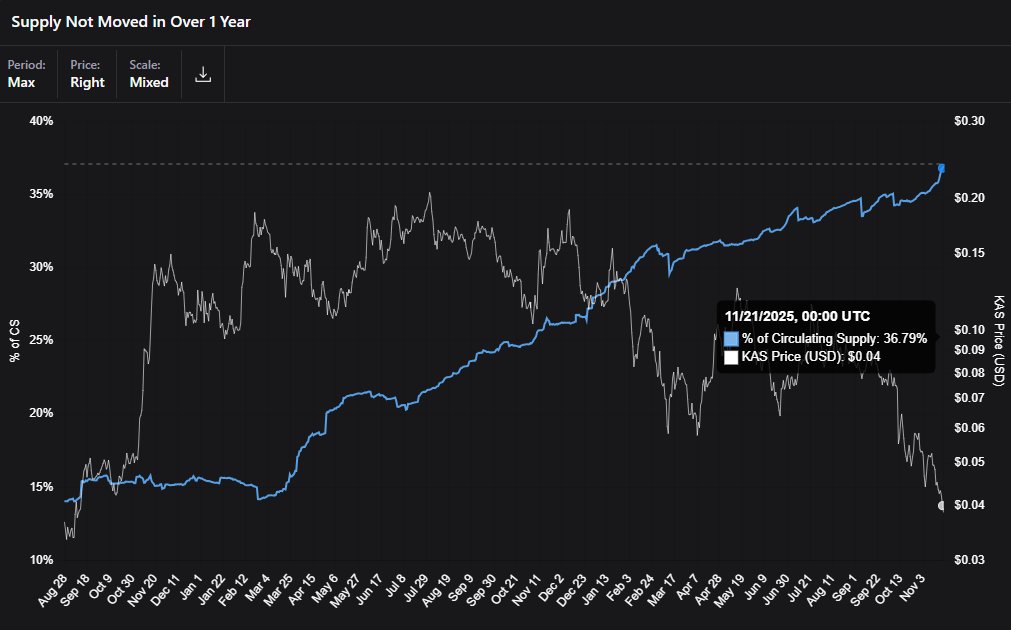Click the 40% left axis label

point(41,121)
